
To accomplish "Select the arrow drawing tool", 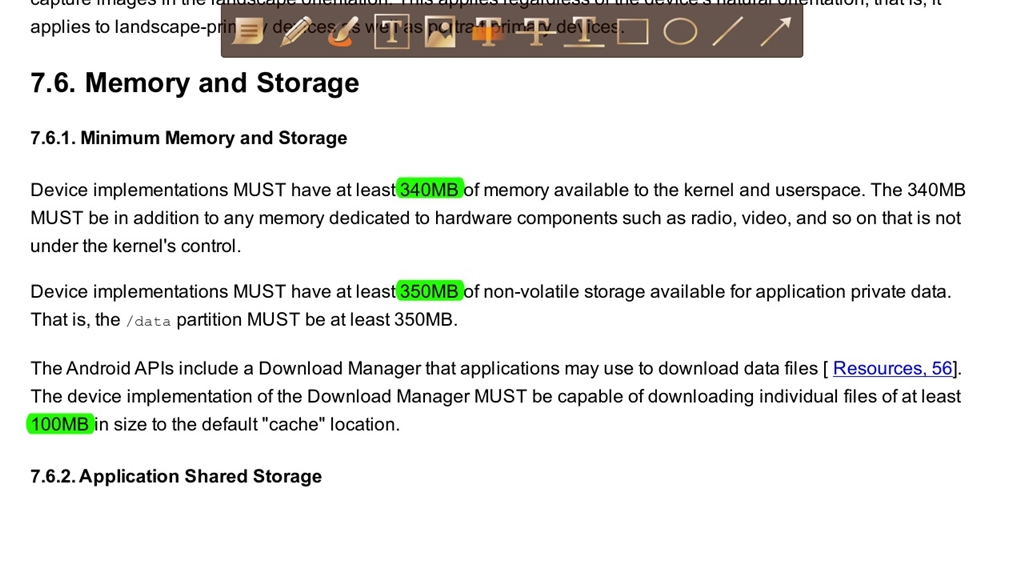I will pyautogui.click(x=776, y=31).
